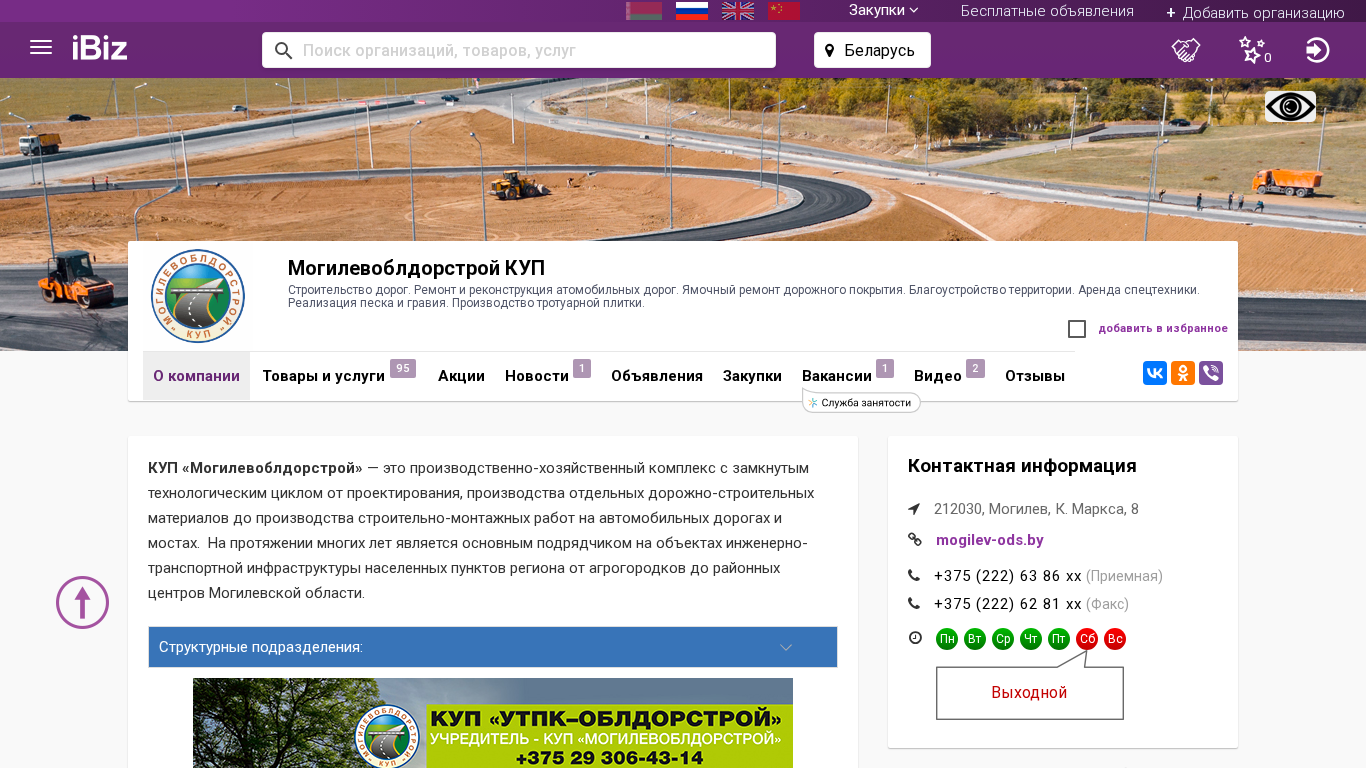Click the address '212030, Могилев, К. Маркса, 8'
1366x768 pixels.
[1036, 509]
